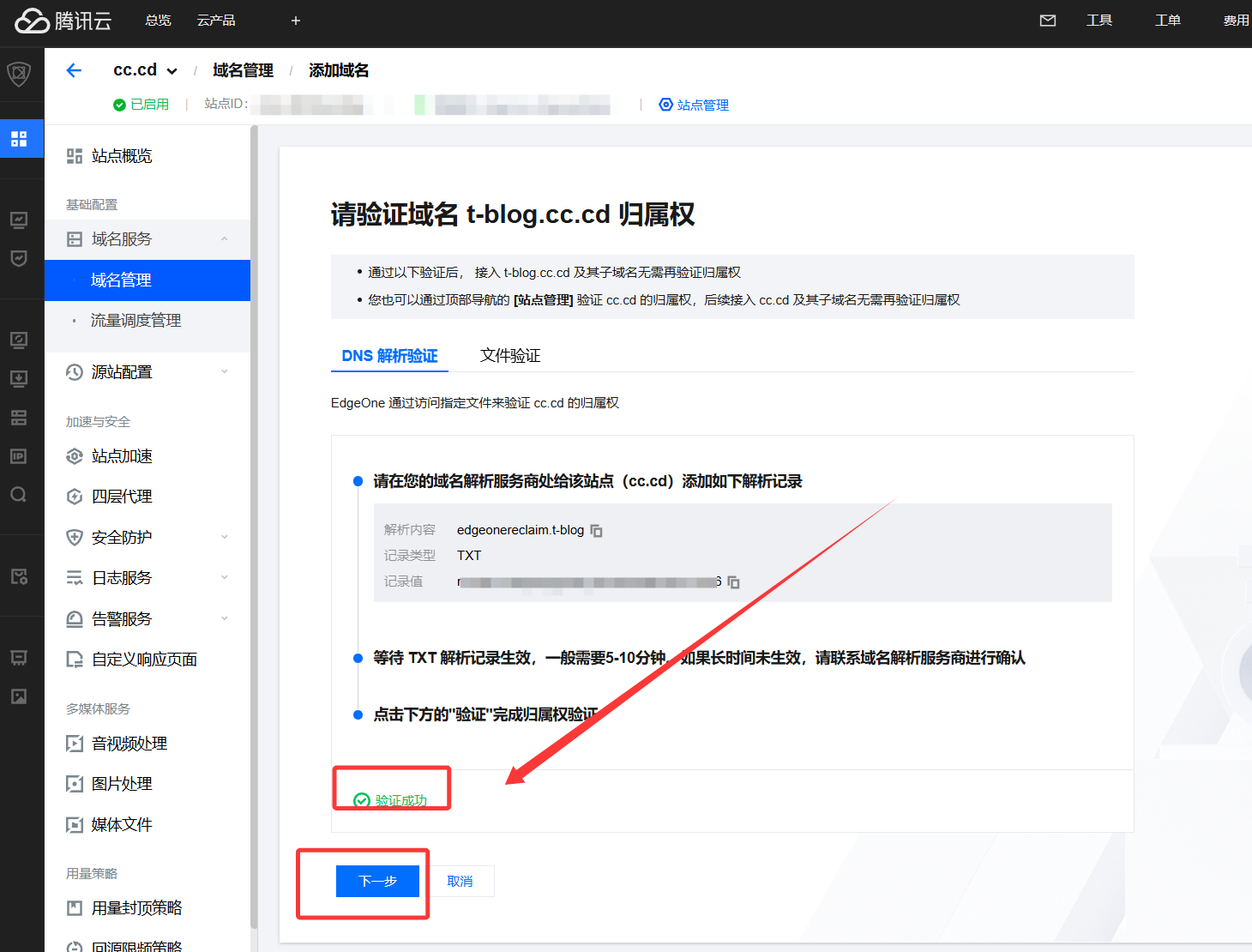Open the grid dashboard icon in left rail
This screenshot has width=1252, height=952.
tap(19, 139)
